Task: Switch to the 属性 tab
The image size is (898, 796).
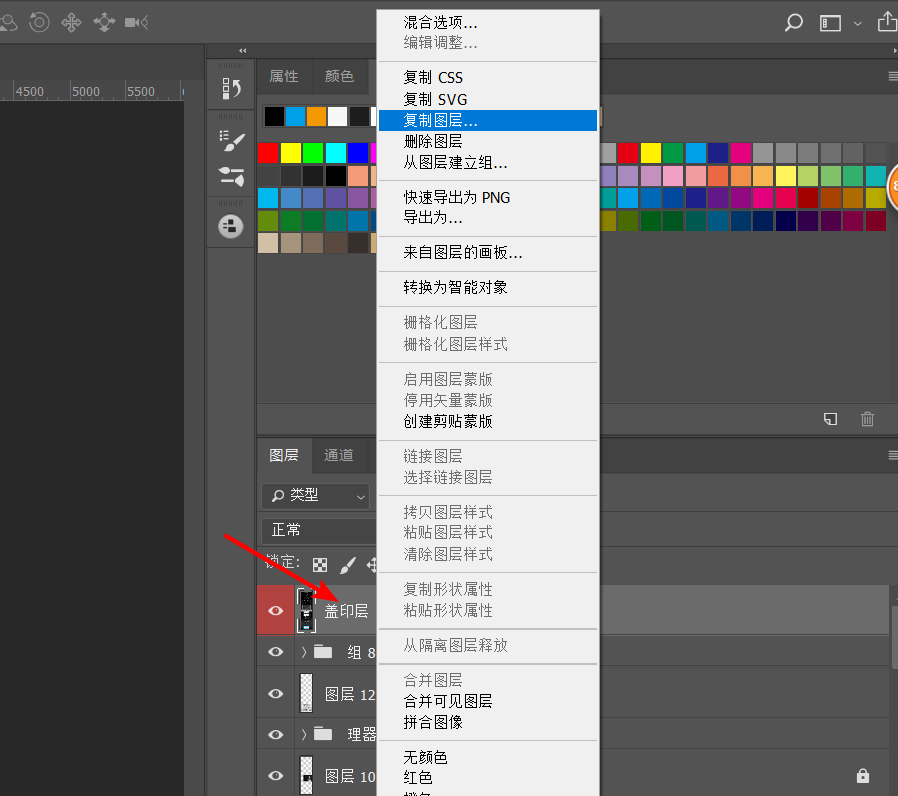Action: 284,76
